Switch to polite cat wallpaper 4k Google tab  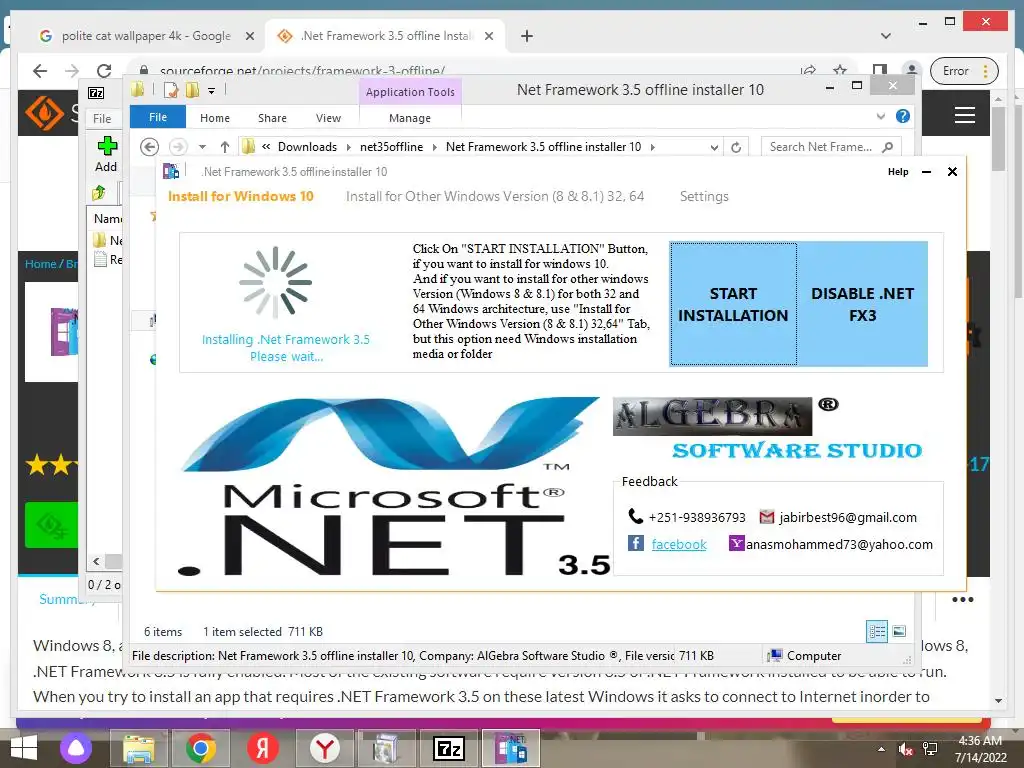145,36
